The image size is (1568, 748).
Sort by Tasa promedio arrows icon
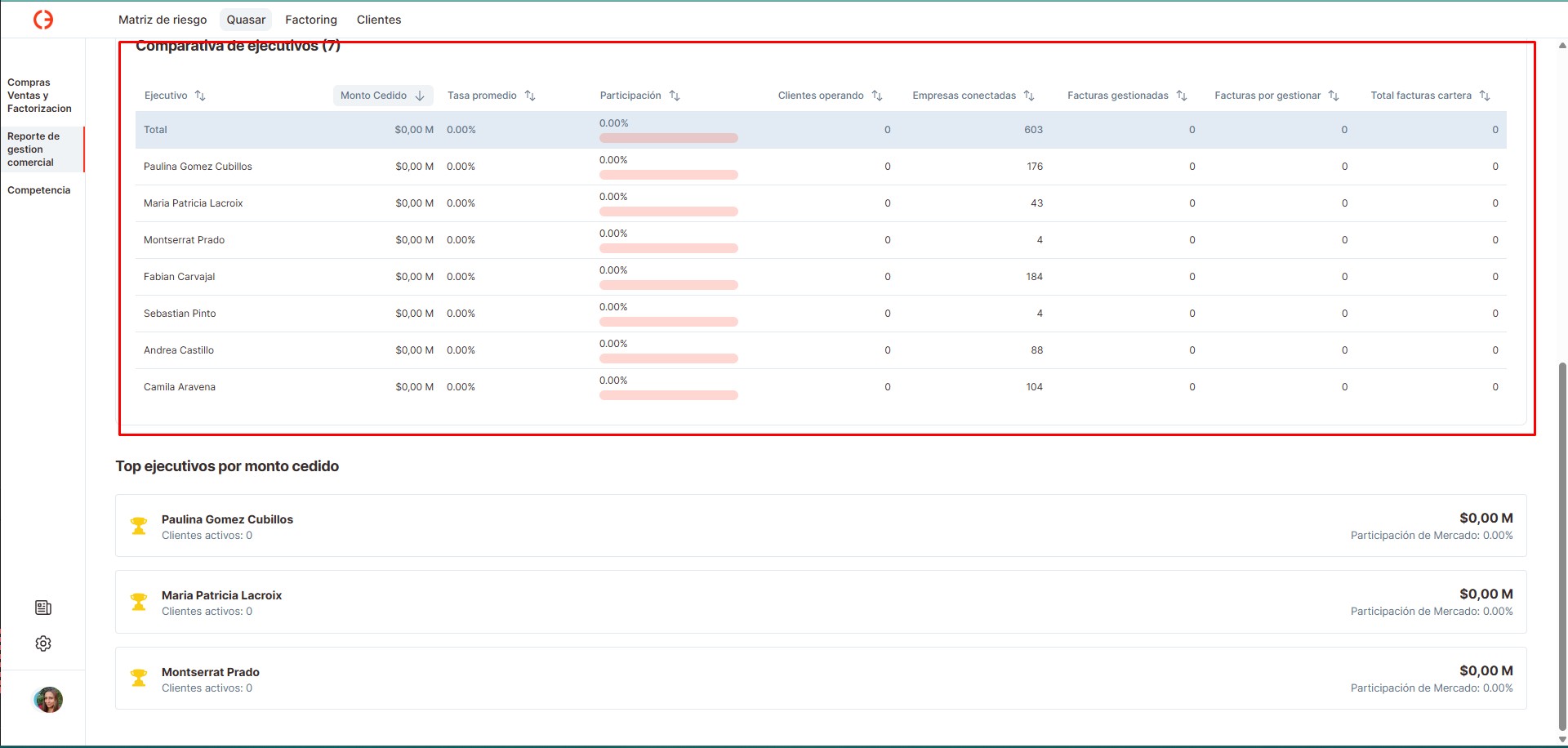point(530,96)
